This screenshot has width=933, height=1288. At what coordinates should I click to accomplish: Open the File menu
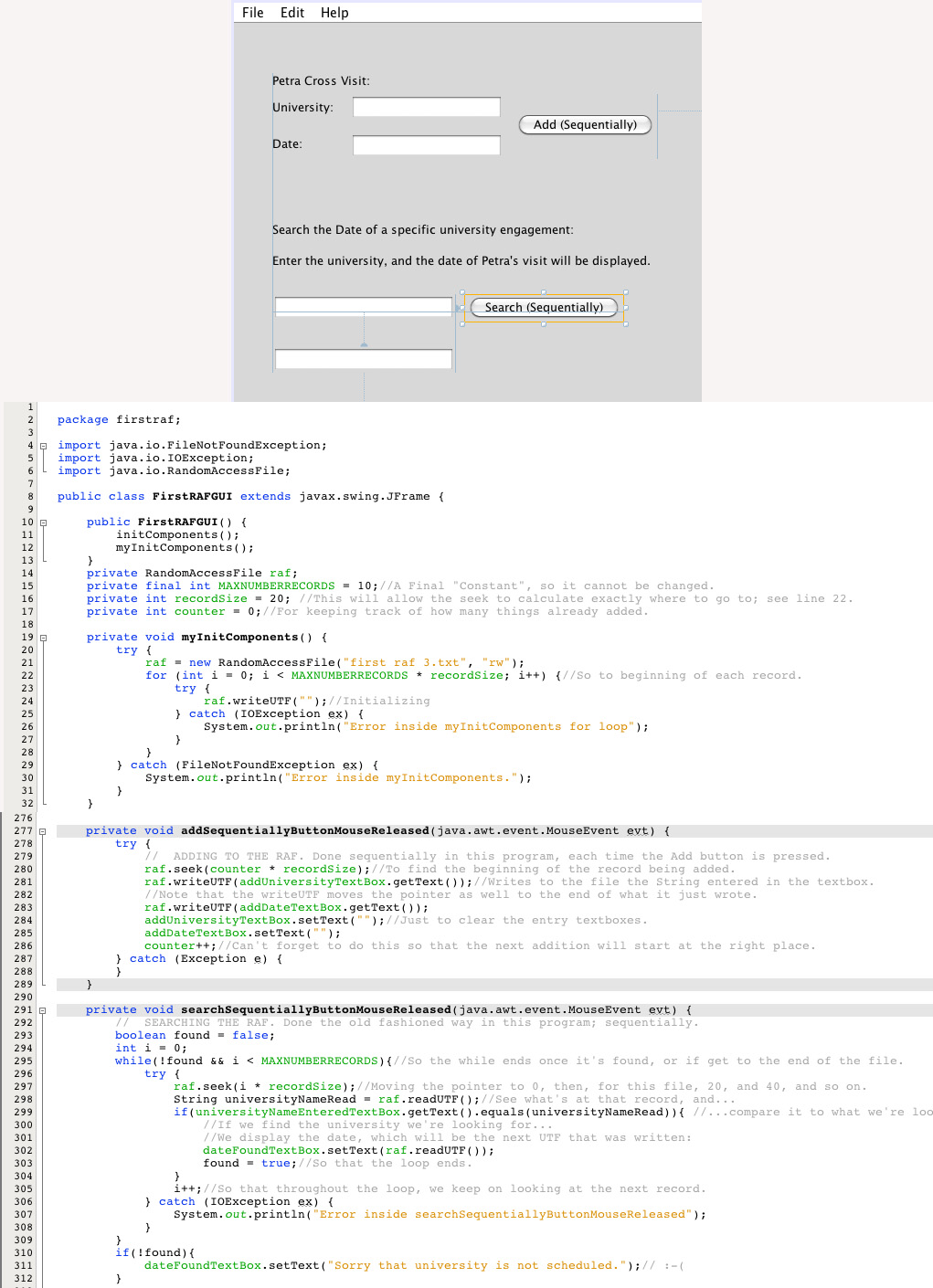point(252,13)
